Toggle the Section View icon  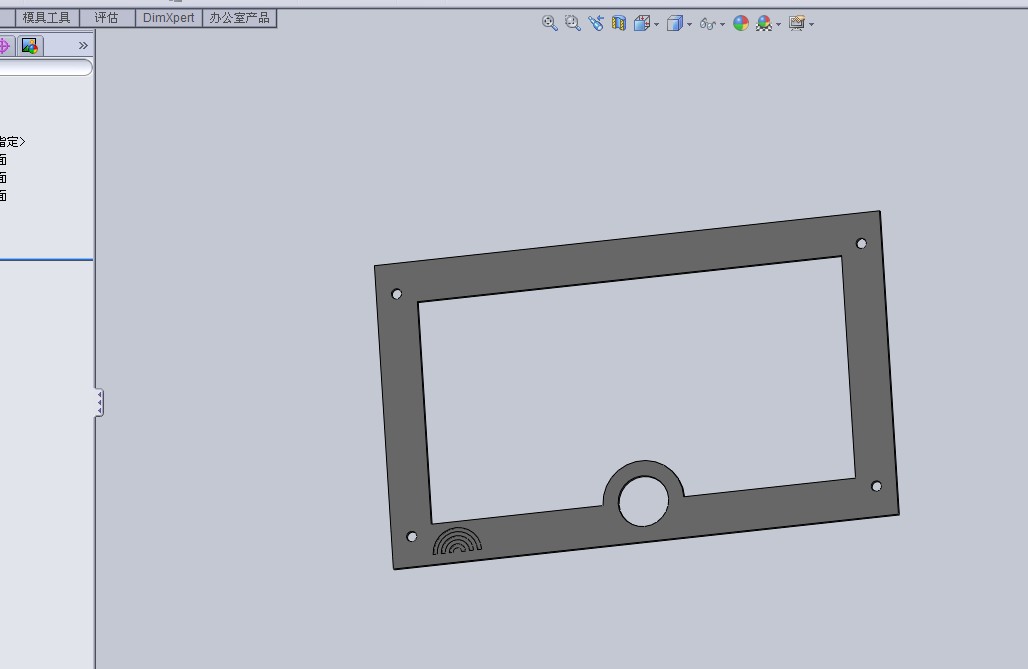coord(618,24)
